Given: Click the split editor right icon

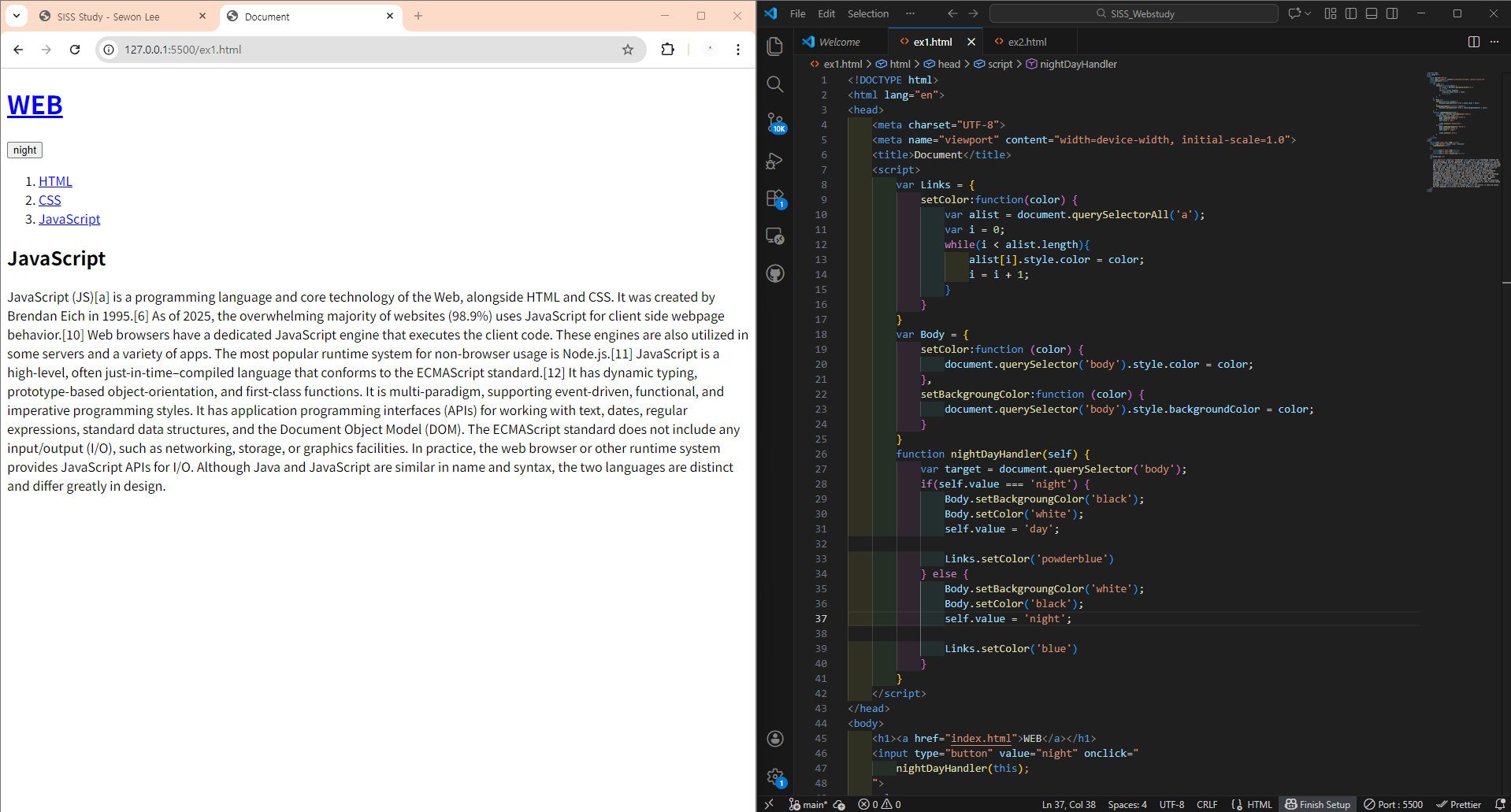Looking at the screenshot, I should 1473,42.
